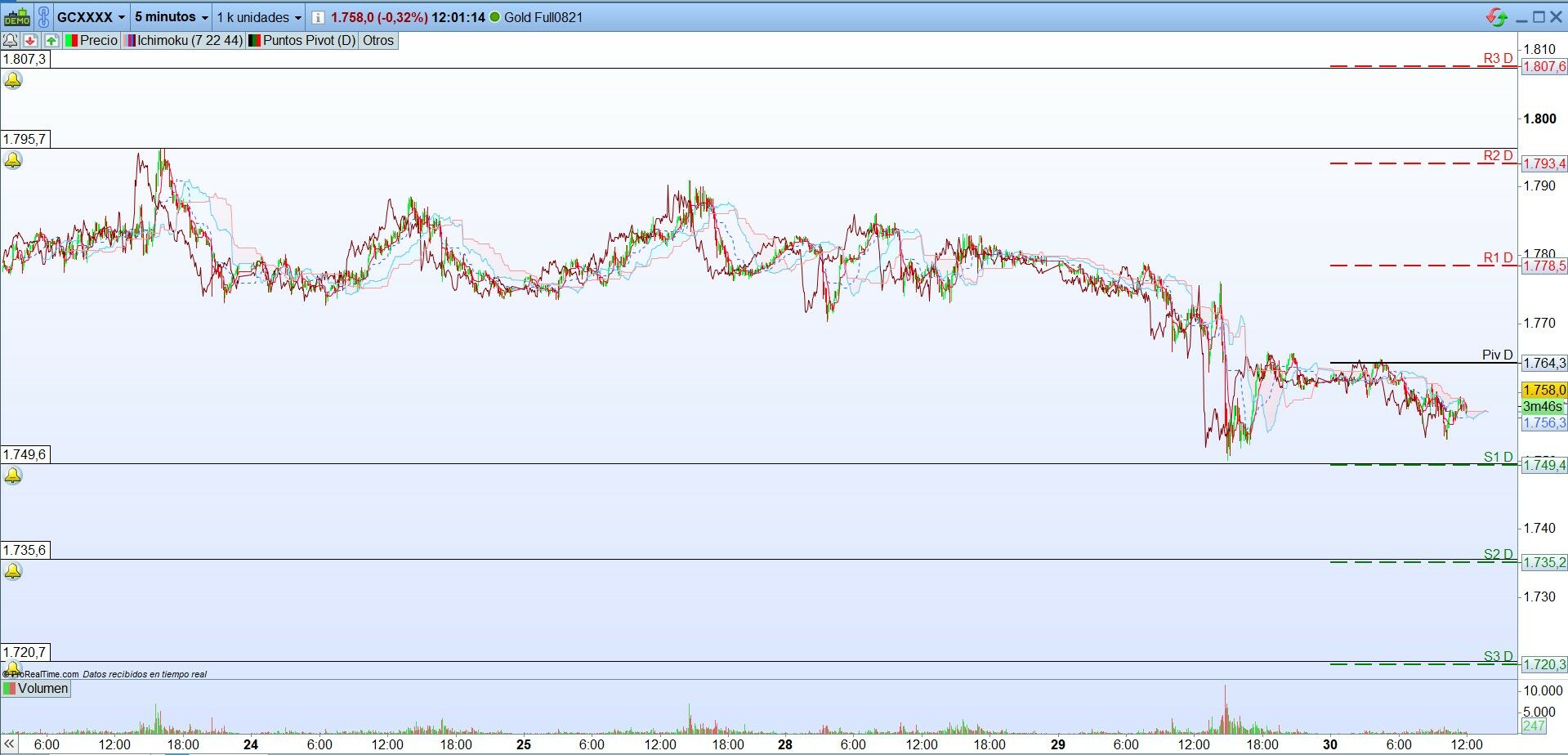Screen dimensions: 1568x755
Task: Click the red down-arrow sell icon
Action: [x=30, y=40]
